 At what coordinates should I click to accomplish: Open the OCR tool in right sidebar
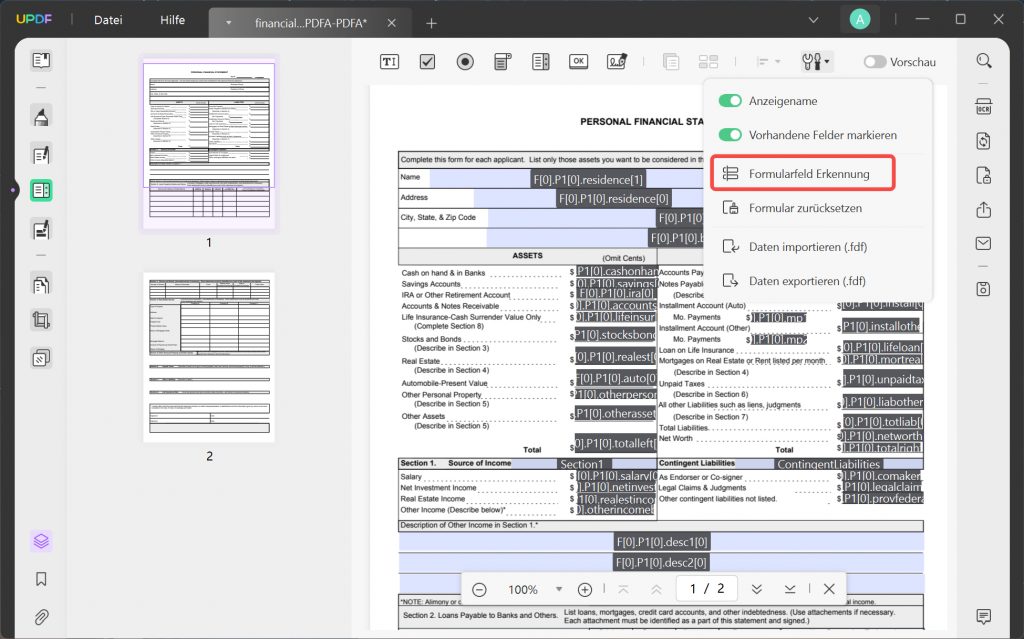[x=984, y=107]
